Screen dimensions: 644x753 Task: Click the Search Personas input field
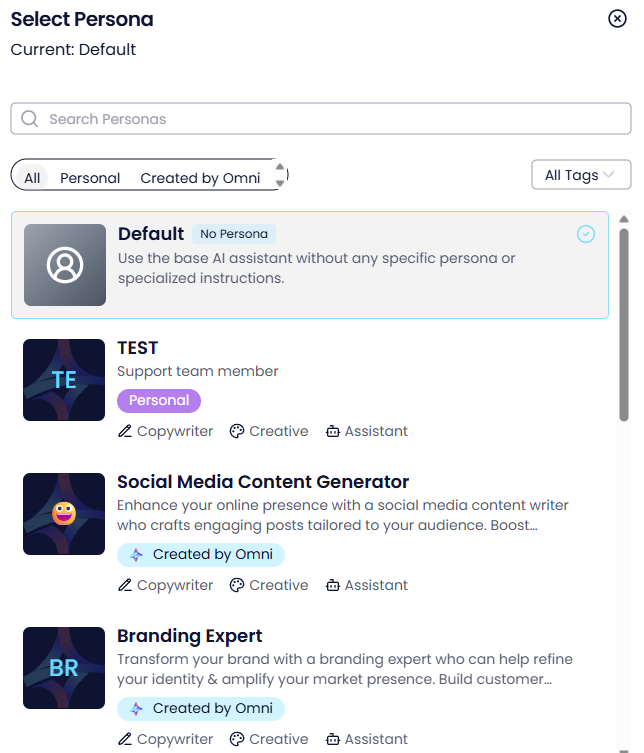point(330,119)
